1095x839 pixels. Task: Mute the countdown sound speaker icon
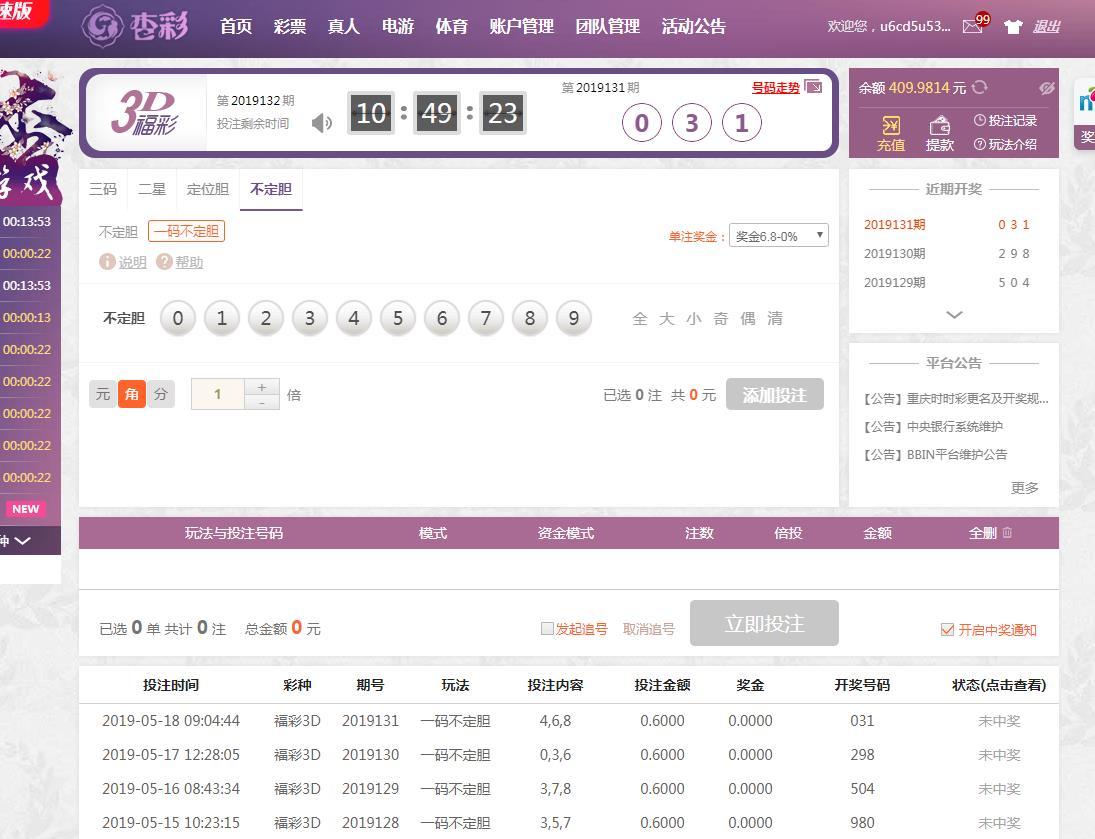321,123
